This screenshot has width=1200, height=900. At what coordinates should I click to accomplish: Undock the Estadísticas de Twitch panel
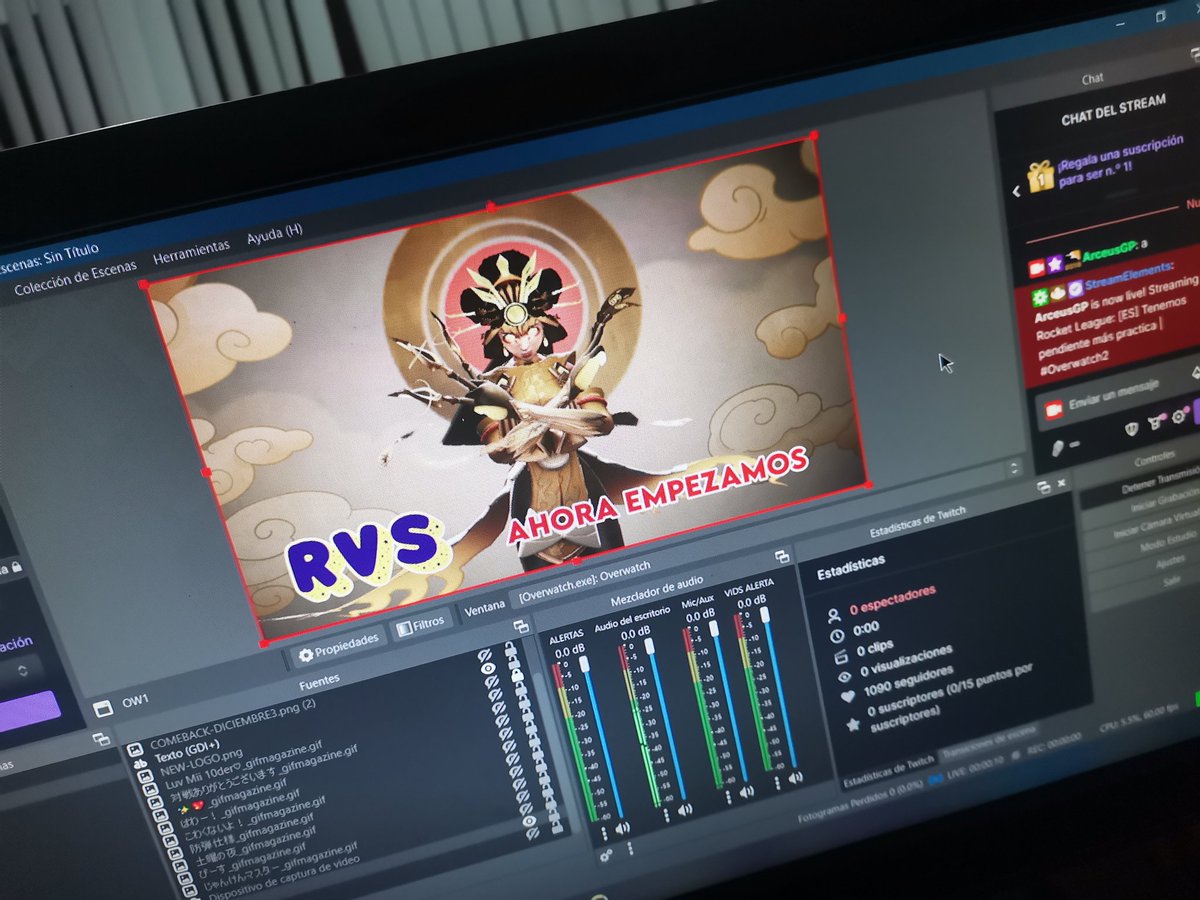[x=1043, y=486]
